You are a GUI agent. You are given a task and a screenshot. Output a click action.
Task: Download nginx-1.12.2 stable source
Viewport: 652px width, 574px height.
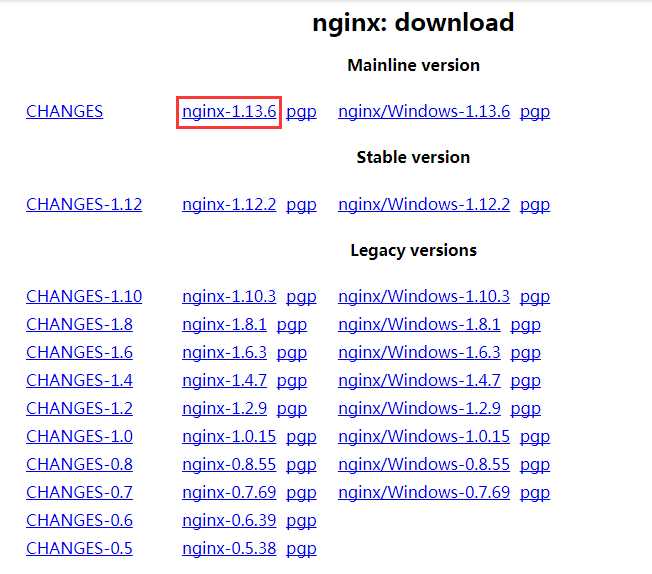[229, 204]
